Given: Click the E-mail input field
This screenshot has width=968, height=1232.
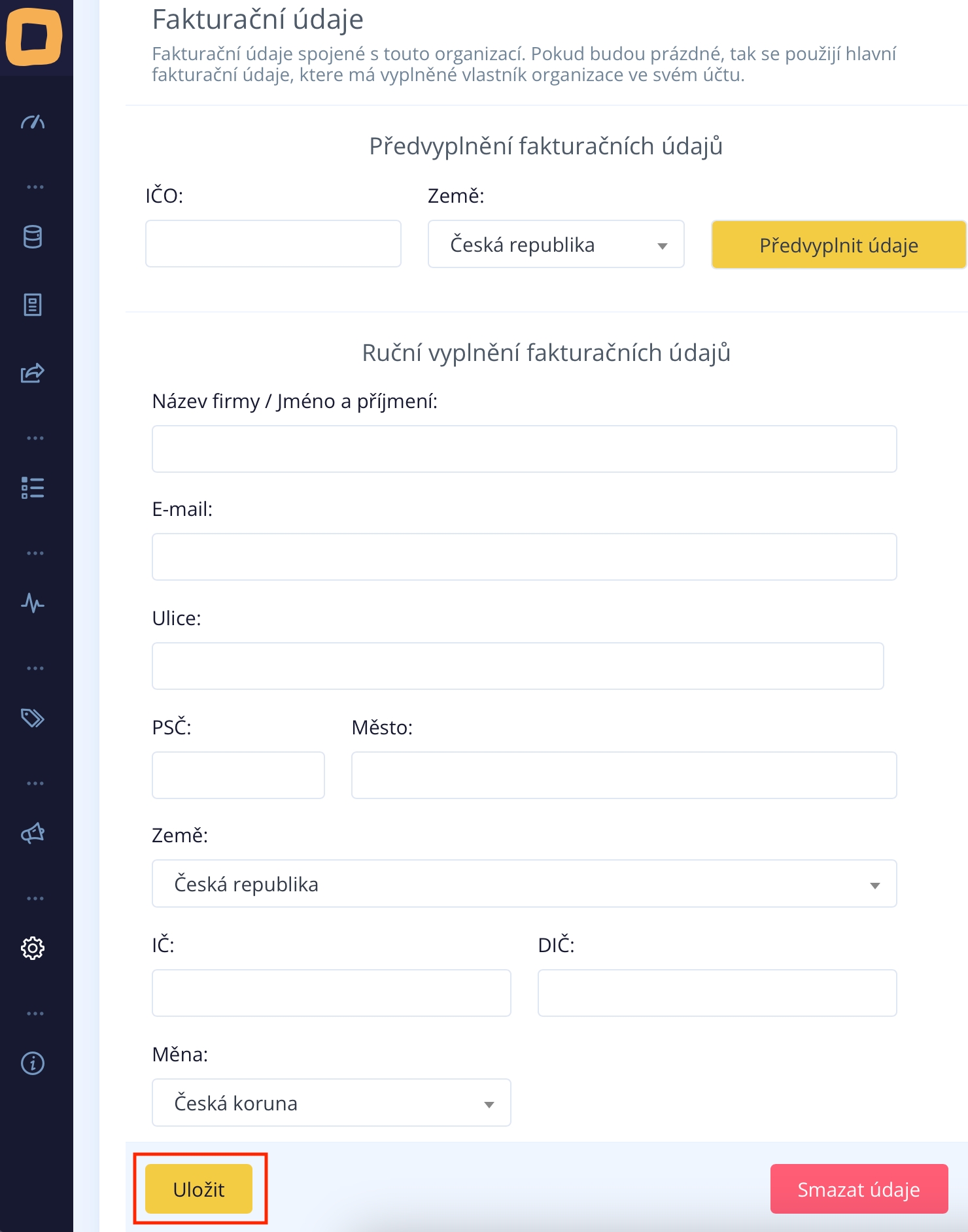Looking at the screenshot, I should 524,557.
